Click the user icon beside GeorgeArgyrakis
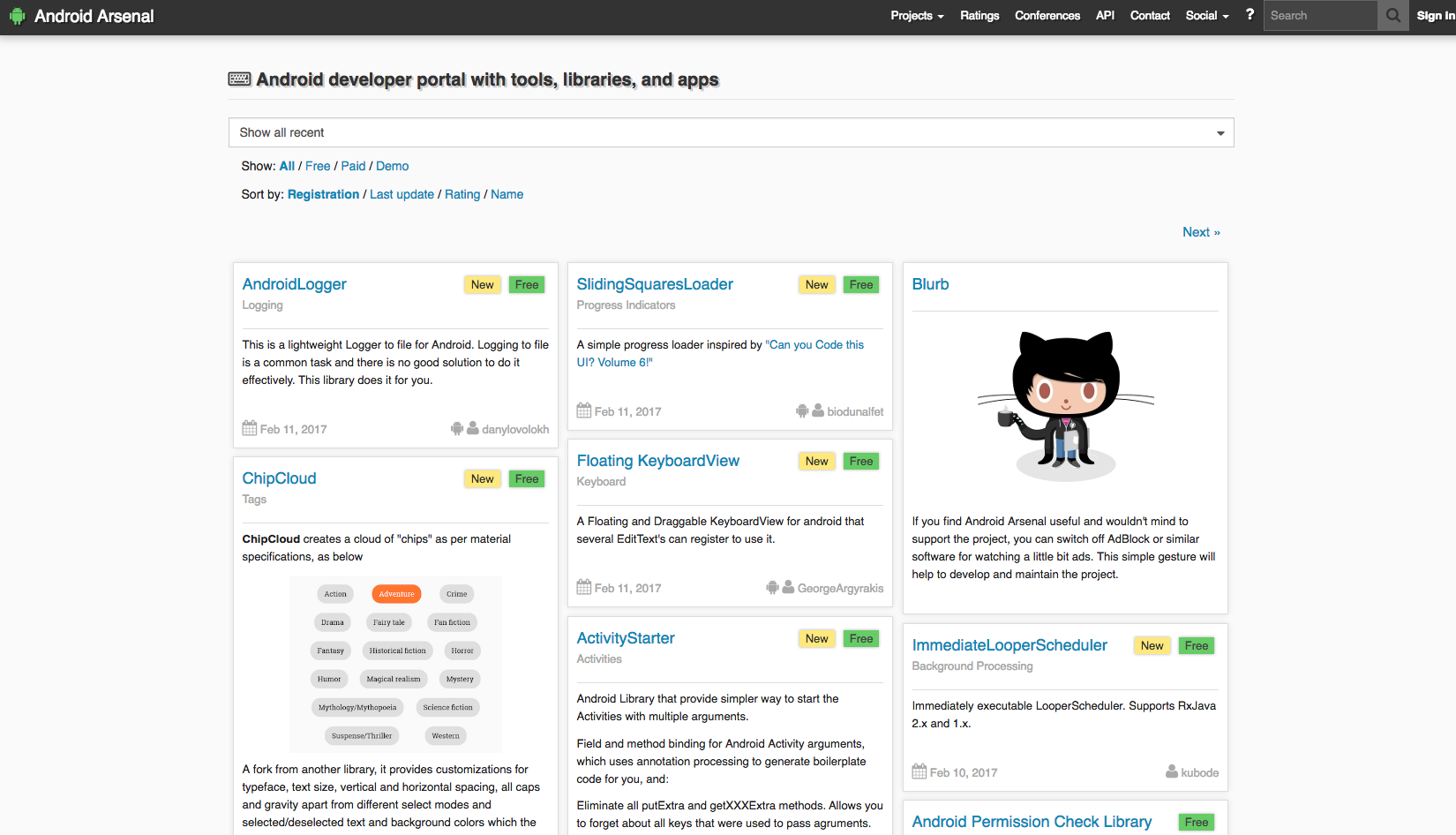 [788, 587]
